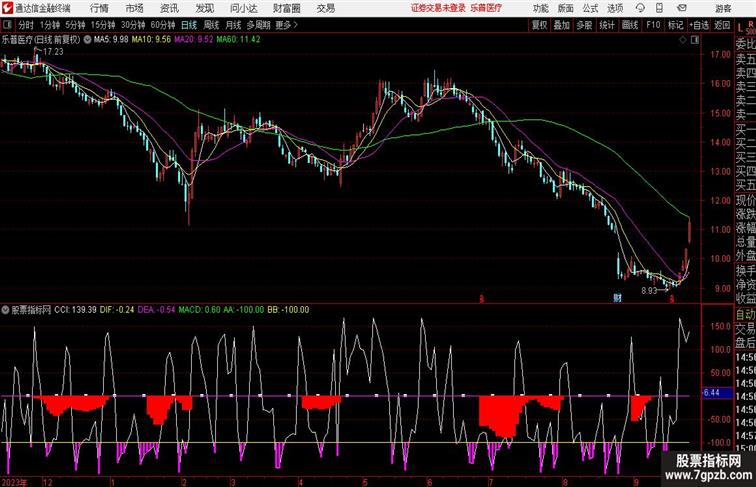Open the 功能 menu
This screenshot has width=756, height=487.
point(541,8)
